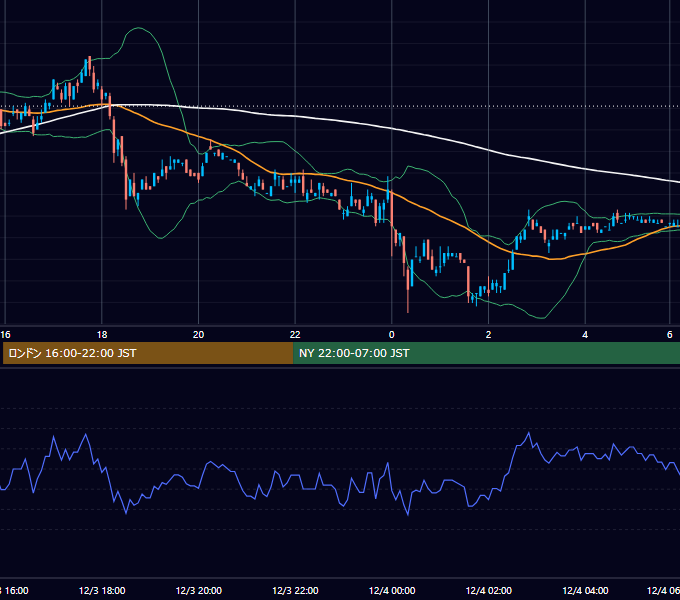Click the ロンドン 16:00-22:00 JST session bar

[148, 353]
